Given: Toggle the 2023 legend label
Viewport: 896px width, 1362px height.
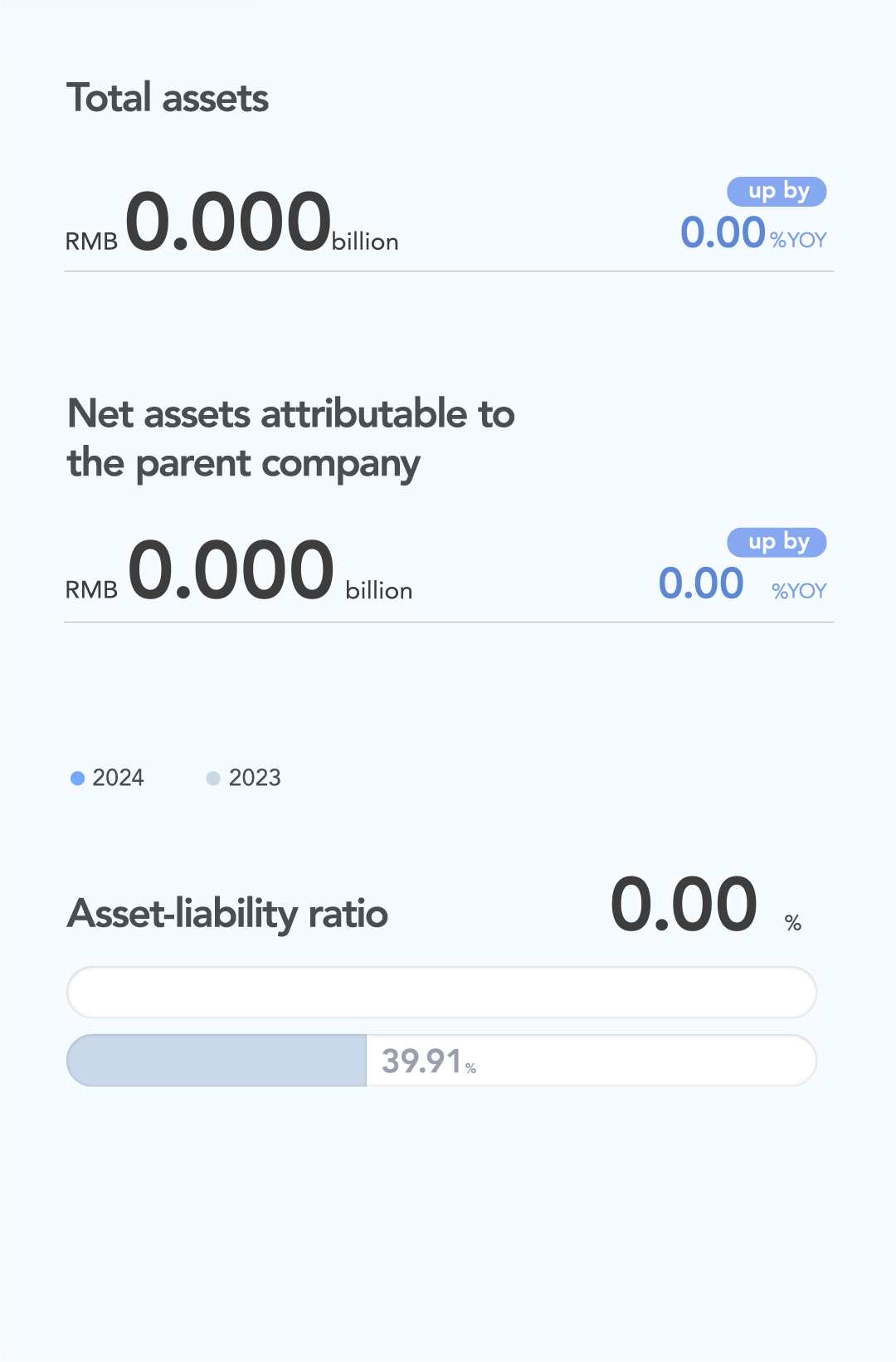Looking at the screenshot, I should (x=255, y=778).
